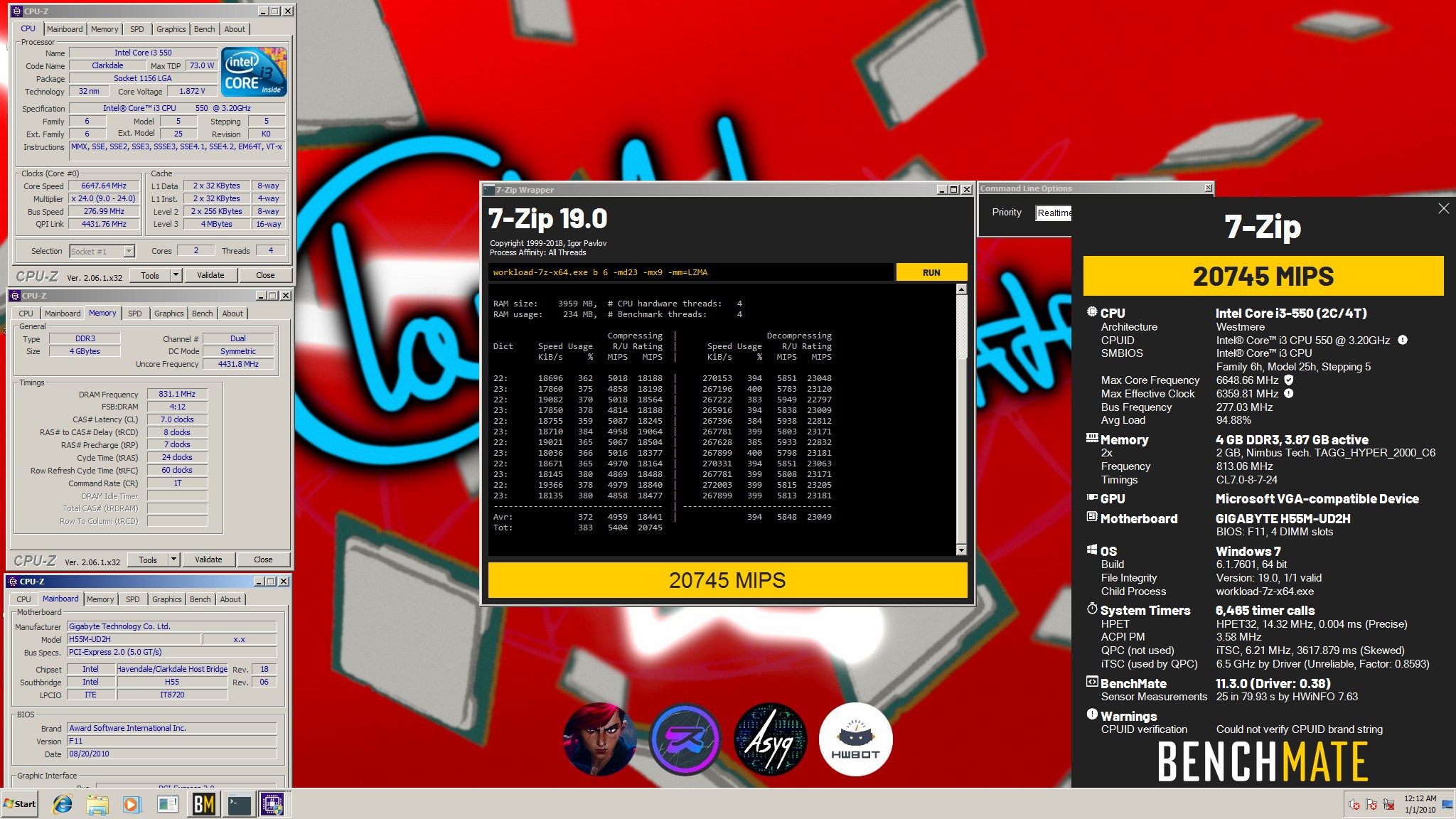Click the mainboard Model field H55M-UD2H

[133, 639]
